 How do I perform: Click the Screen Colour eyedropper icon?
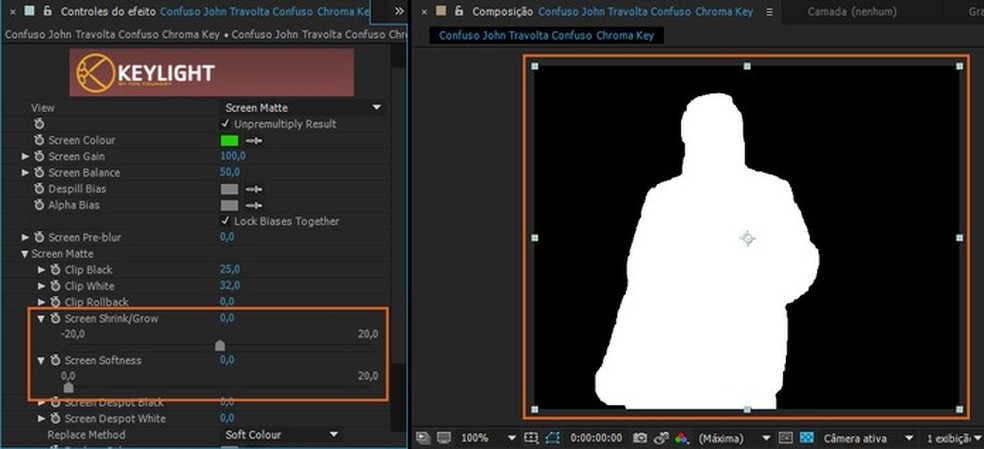(x=254, y=141)
